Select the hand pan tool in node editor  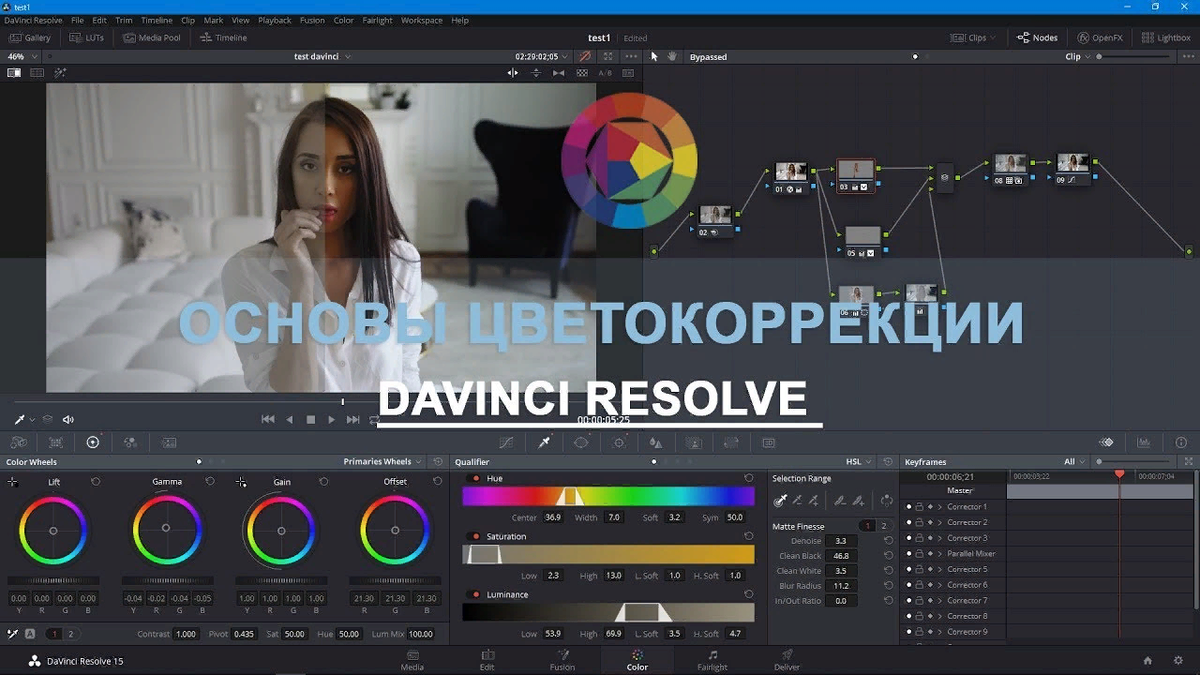click(x=672, y=57)
